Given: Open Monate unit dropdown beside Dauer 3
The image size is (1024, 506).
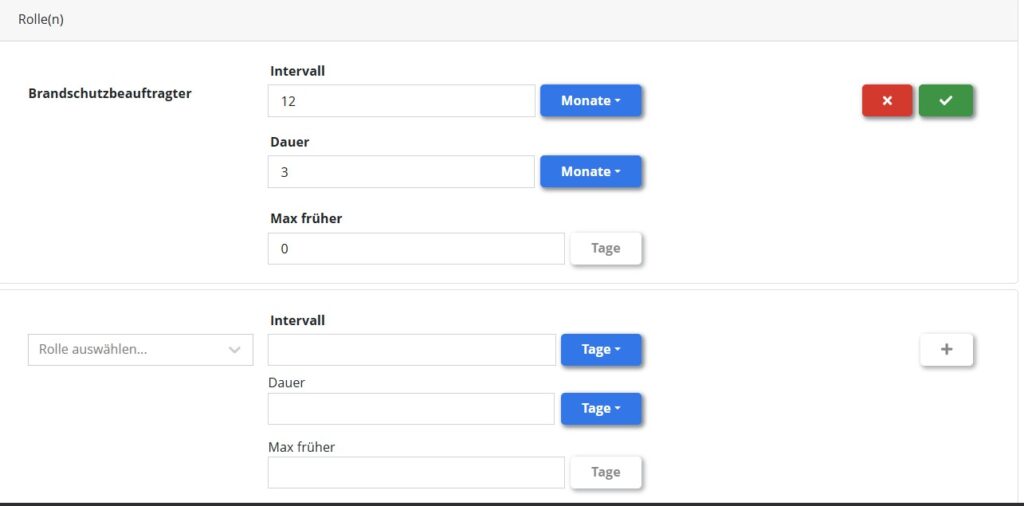Looking at the screenshot, I should tap(590, 172).
